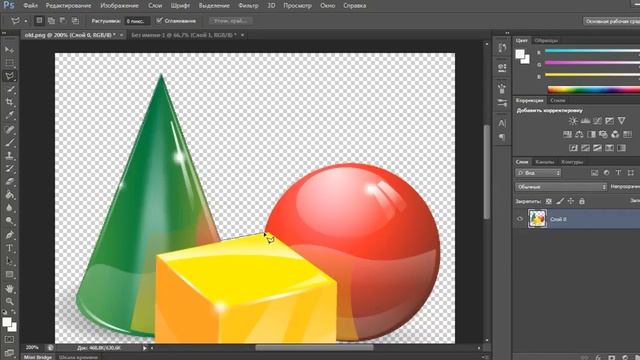Toggle Quick Mask mode
Screen dimensions: 640x360
[x=9, y=339]
